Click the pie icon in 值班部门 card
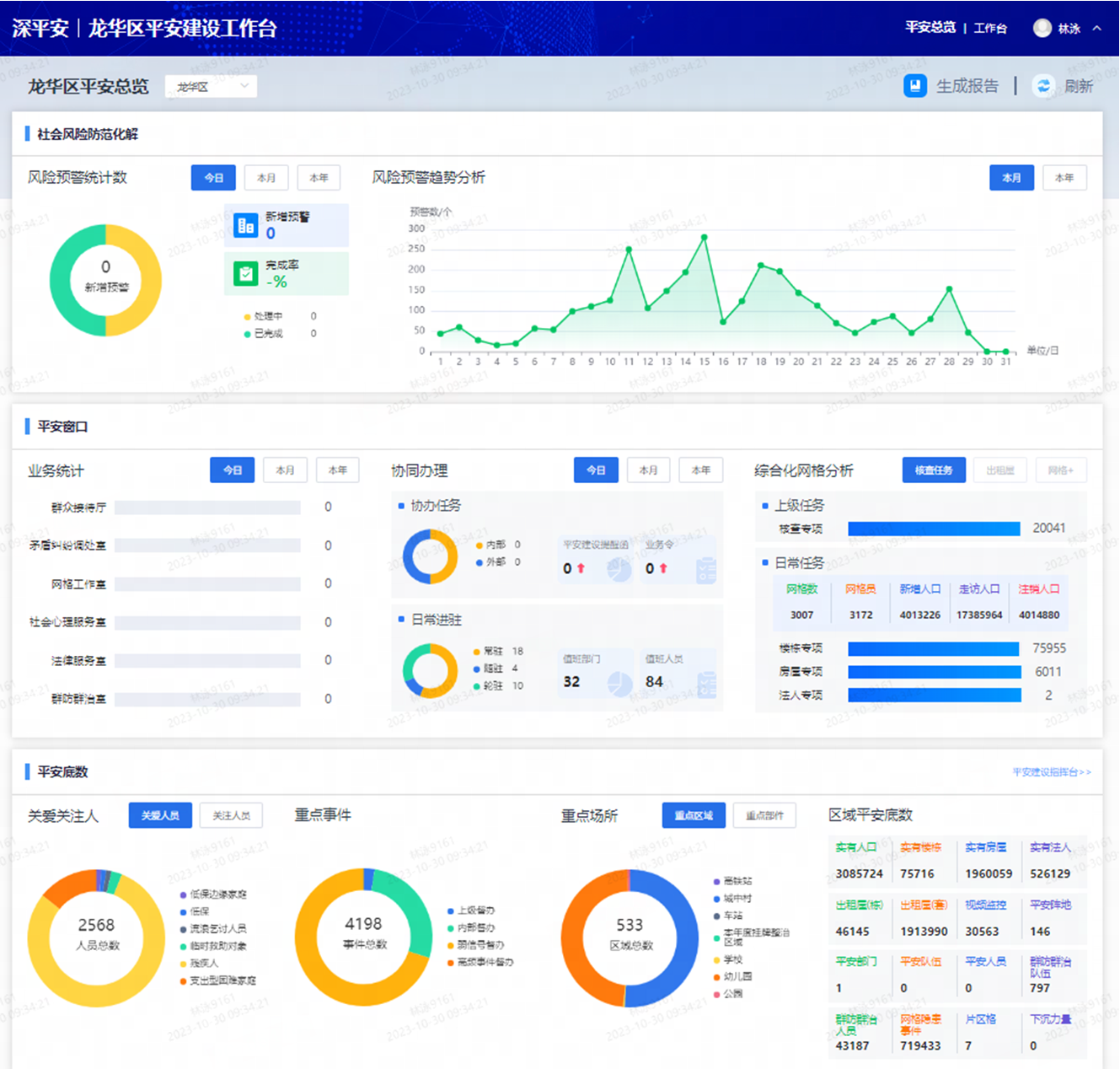The width and height of the screenshot is (1120, 1069). click(619, 683)
